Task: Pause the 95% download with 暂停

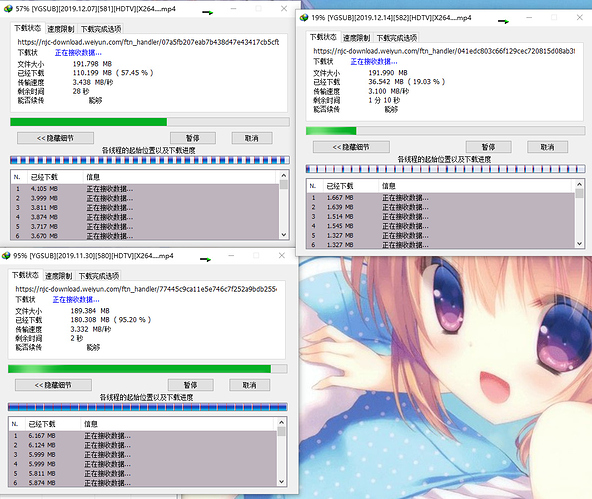Action: (x=190, y=385)
